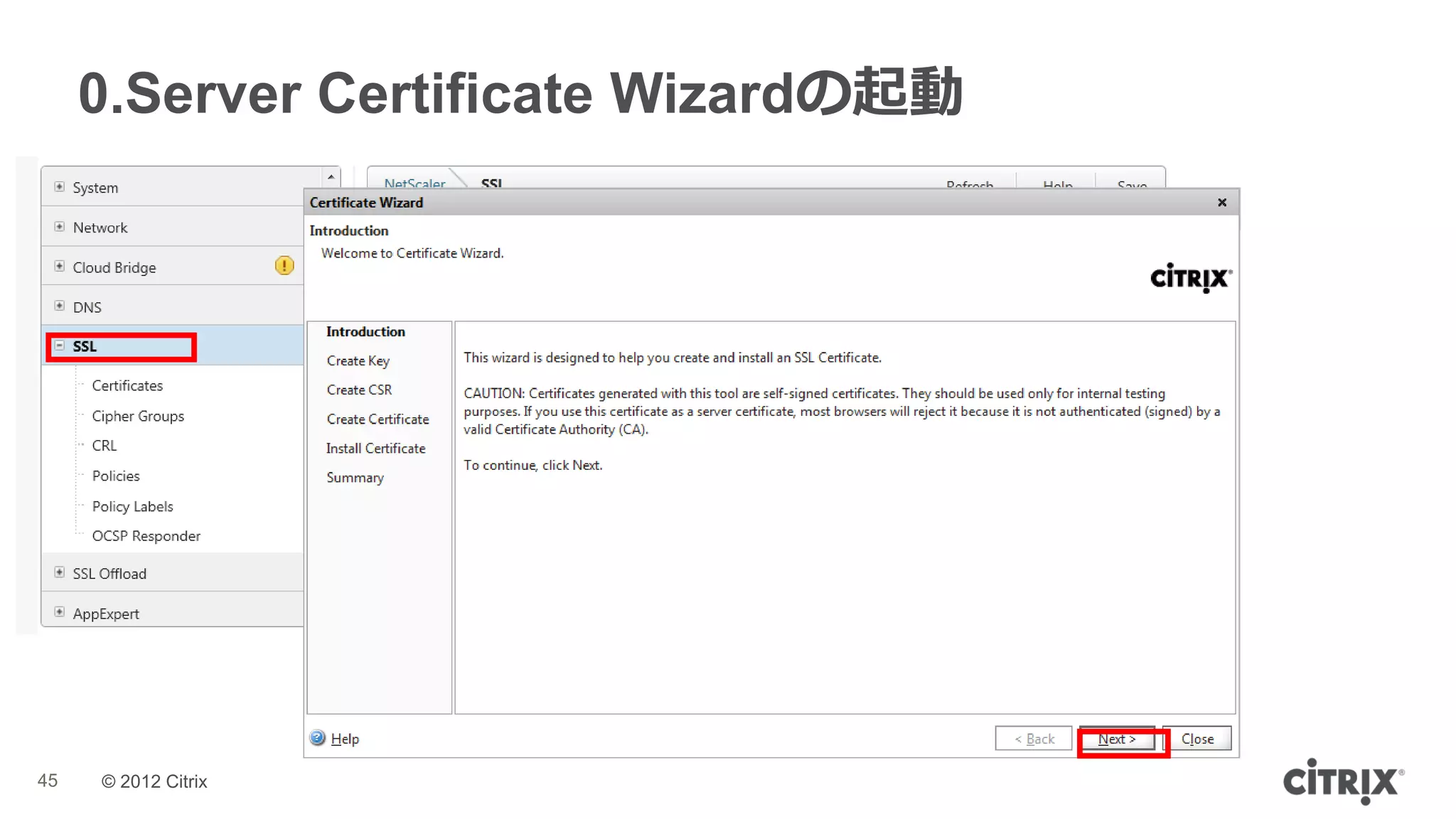Click the blue Help question mark icon
Viewport: 1456px width, 819px height.
(318, 738)
